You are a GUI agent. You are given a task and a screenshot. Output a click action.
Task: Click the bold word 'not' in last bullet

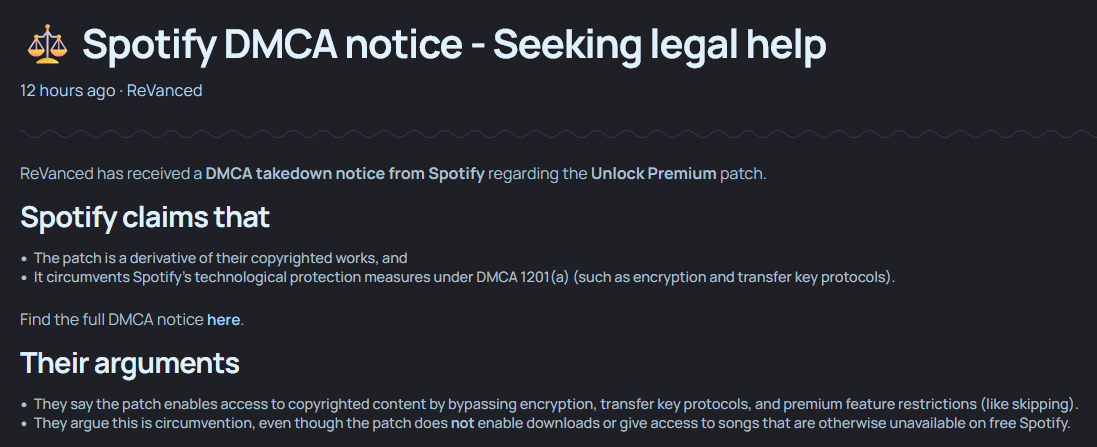[x=461, y=423]
